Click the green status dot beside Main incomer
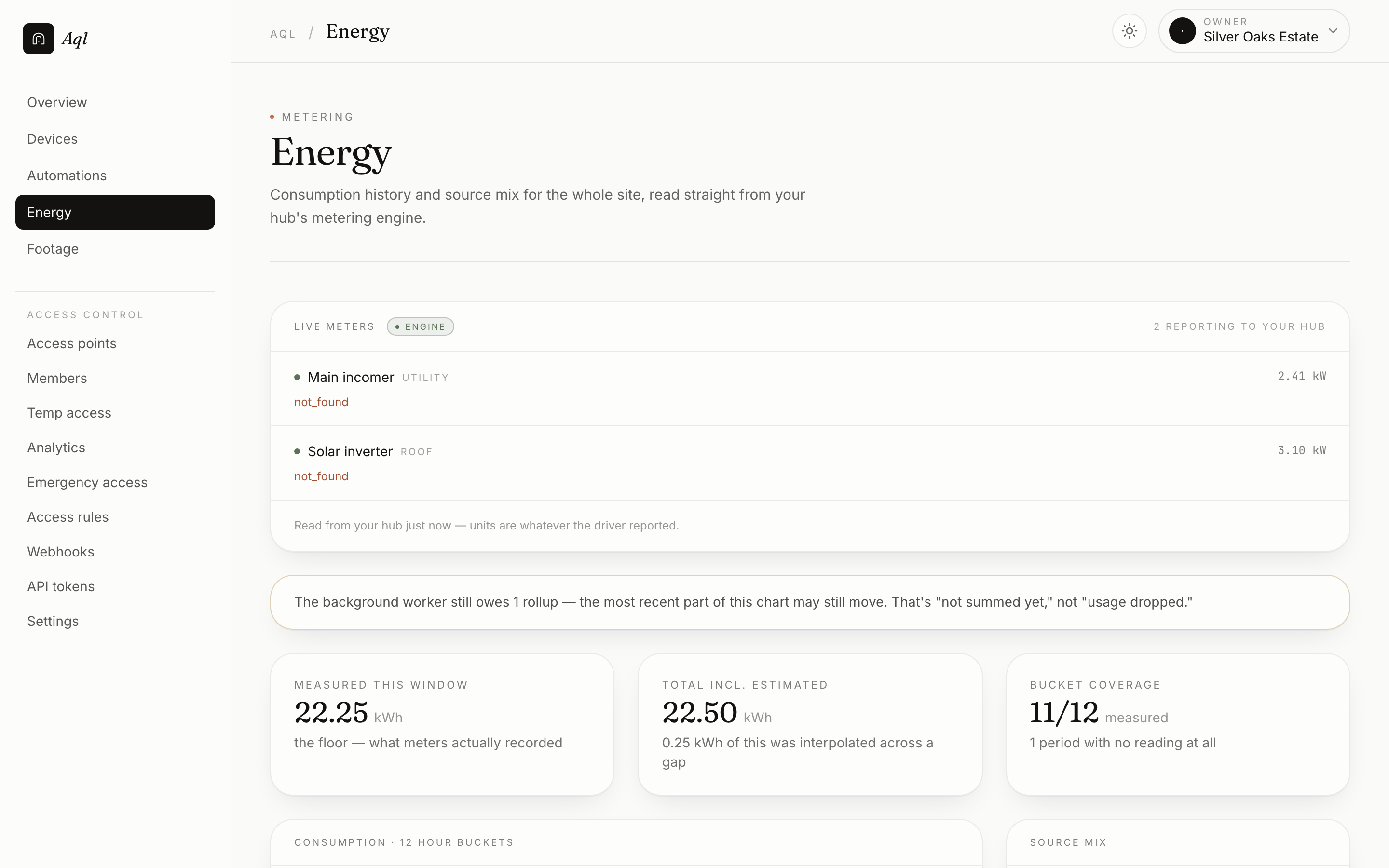Screen dimensions: 1389x868 (x=297, y=377)
